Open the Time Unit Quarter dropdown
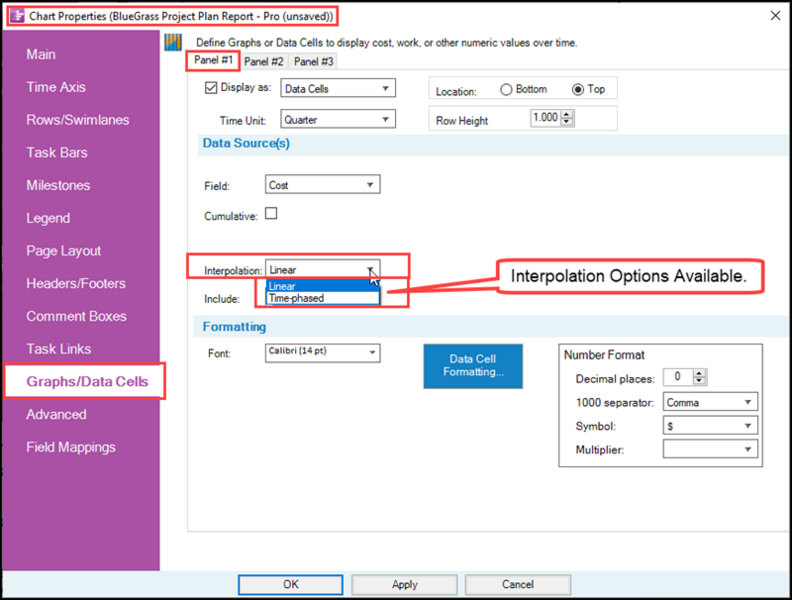This screenshot has width=792, height=600. point(338,120)
